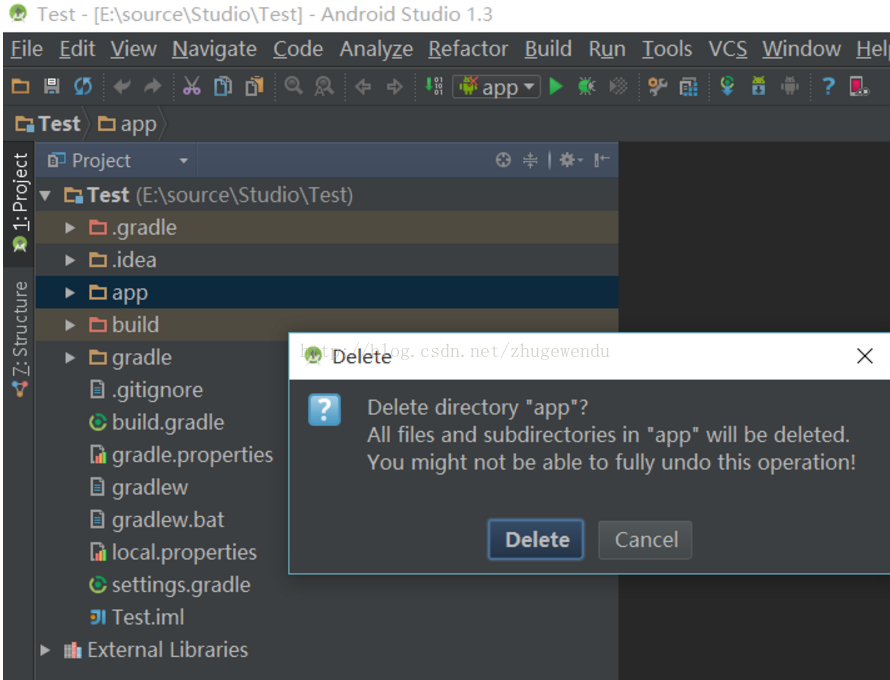Click the Save All floppy icon
This screenshot has height=680, width=890.
(x=52, y=86)
